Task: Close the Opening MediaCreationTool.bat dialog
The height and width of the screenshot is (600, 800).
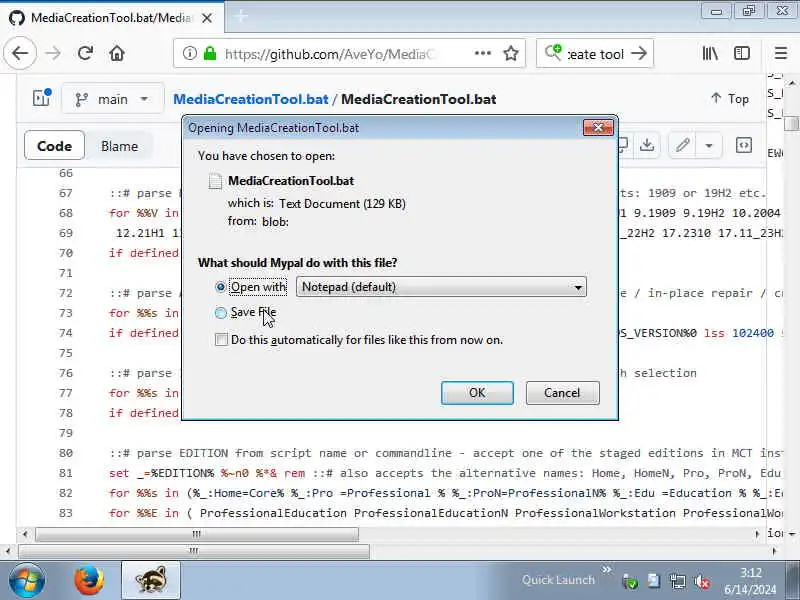Action: click(598, 127)
